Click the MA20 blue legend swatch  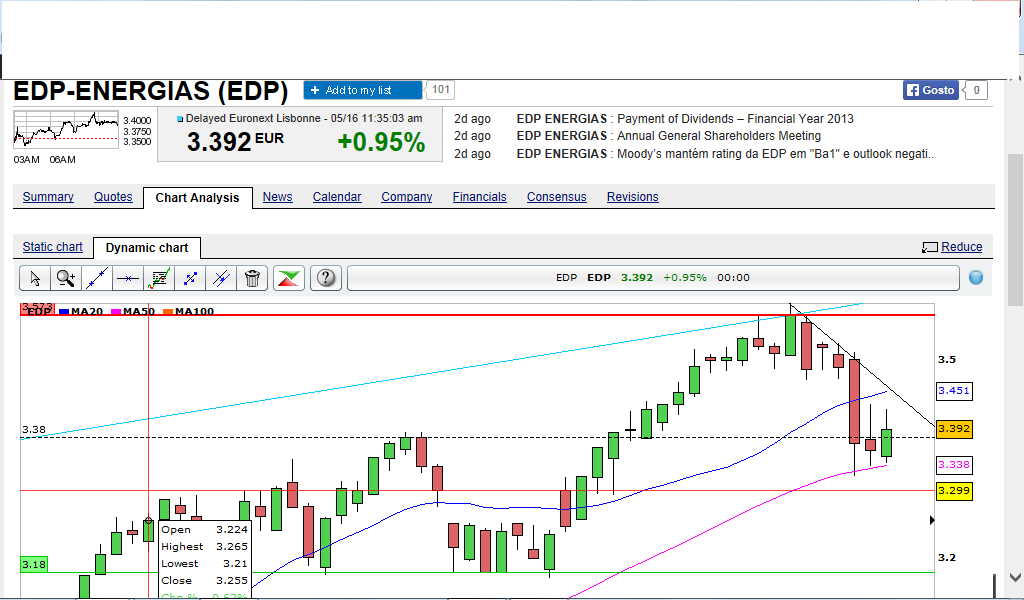[x=64, y=311]
